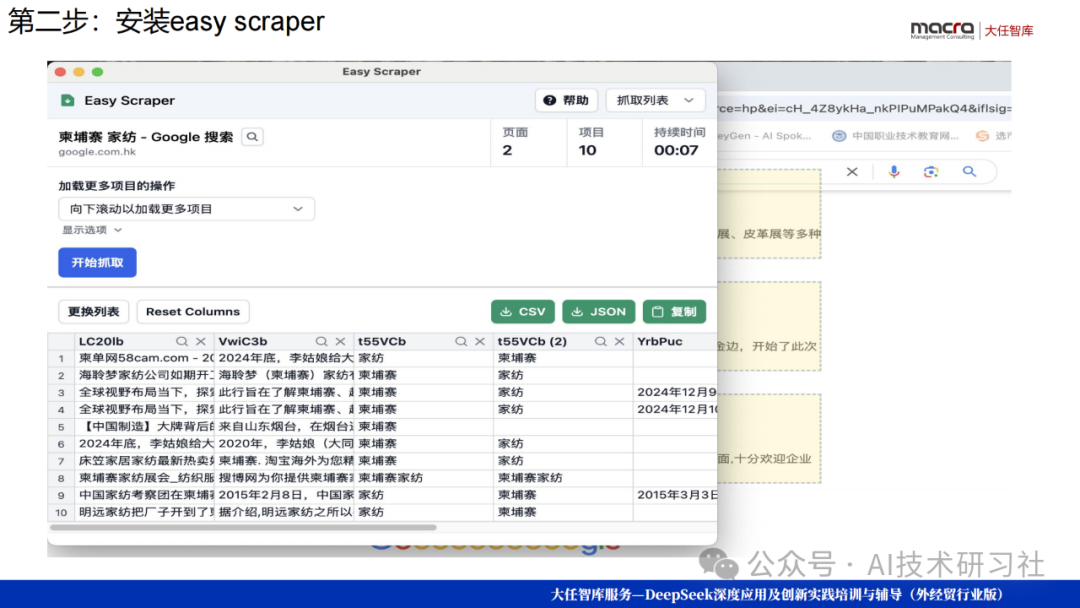This screenshot has height=608, width=1080.
Task: Copy results with the 复制 button
Action: tap(674, 312)
